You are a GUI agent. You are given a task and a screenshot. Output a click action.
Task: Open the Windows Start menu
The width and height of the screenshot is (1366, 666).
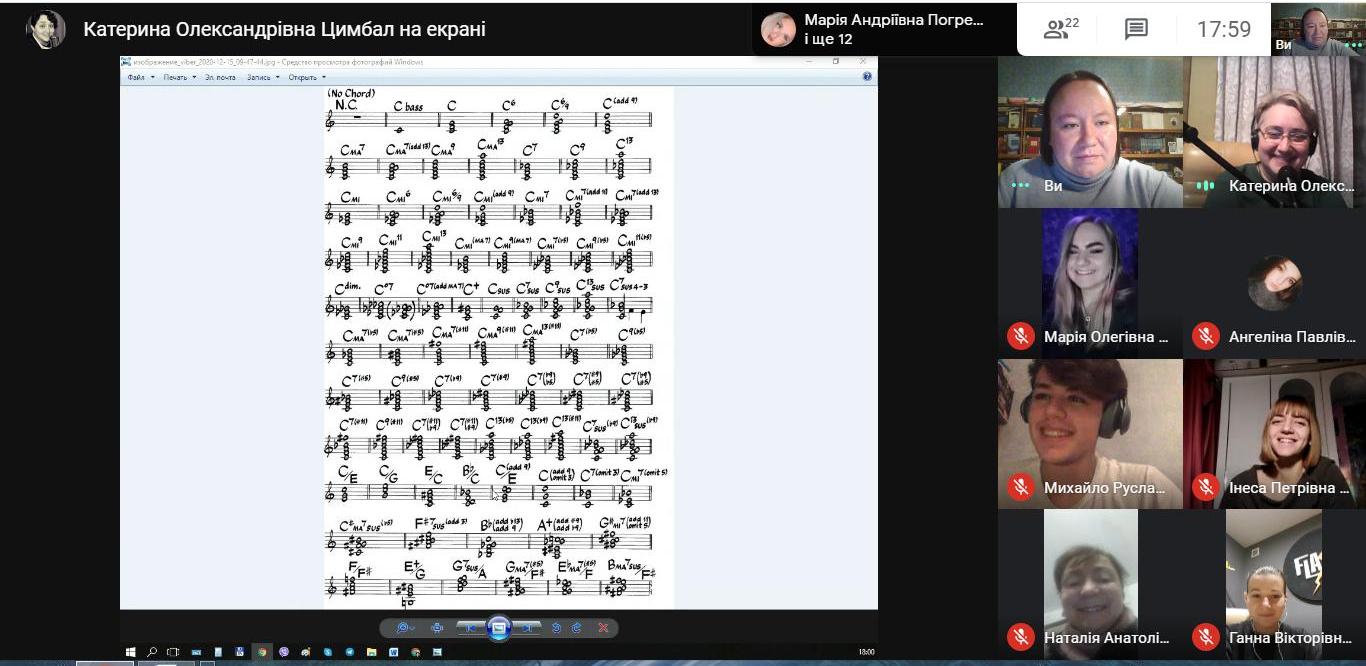point(130,652)
